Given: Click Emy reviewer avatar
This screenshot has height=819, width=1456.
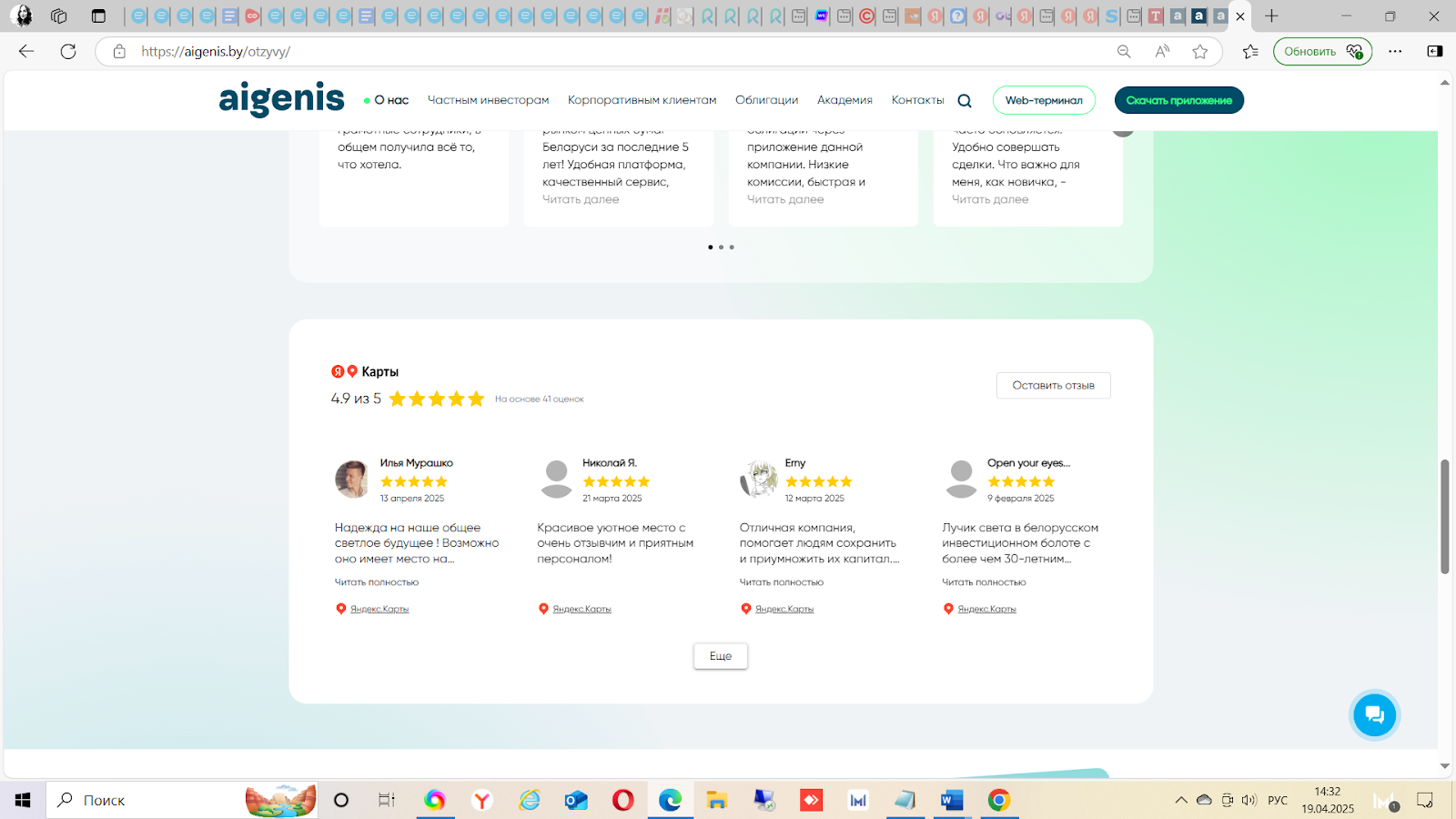Looking at the screenshot, I should (758, 480).
